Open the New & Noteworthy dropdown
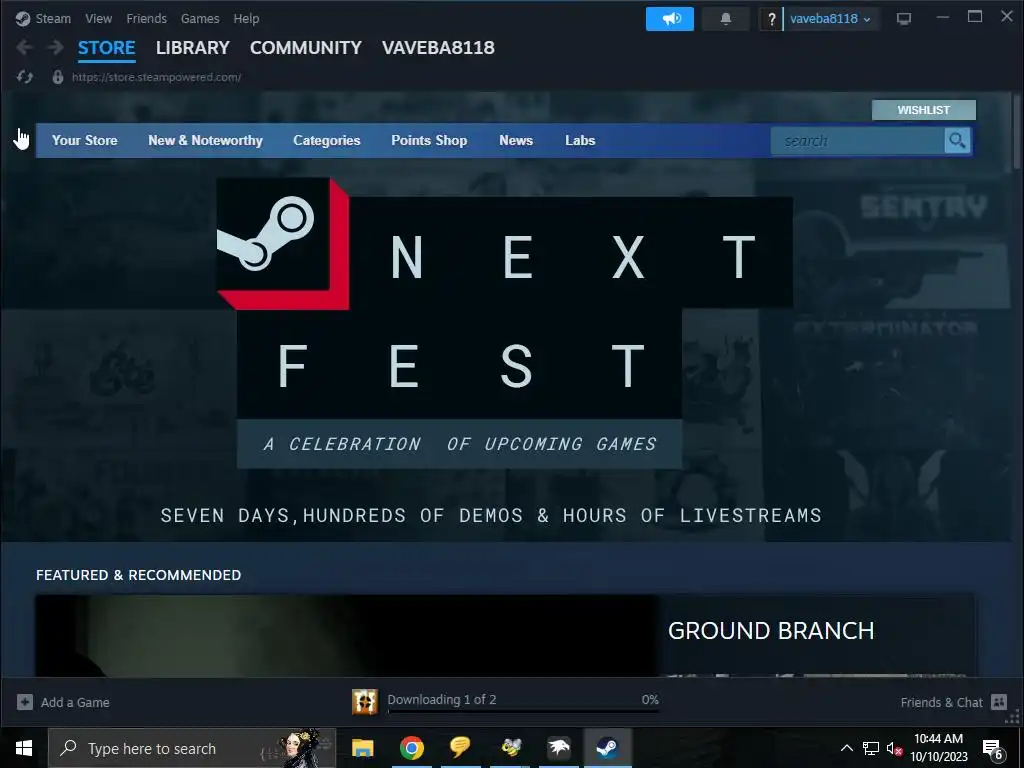This screenshot has width=1024, height=768. [x=205, y=140]
